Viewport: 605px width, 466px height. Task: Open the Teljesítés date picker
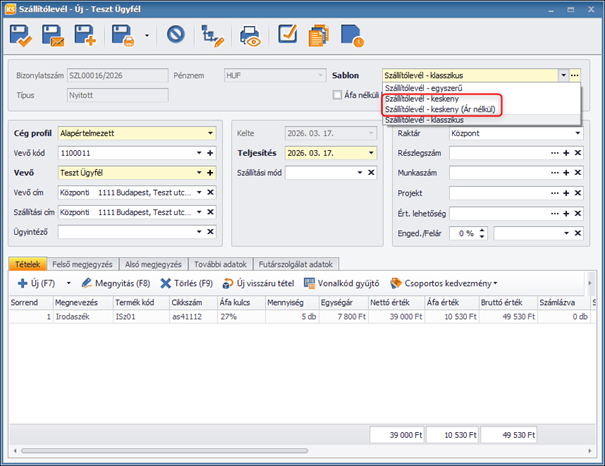pos(371,153)
